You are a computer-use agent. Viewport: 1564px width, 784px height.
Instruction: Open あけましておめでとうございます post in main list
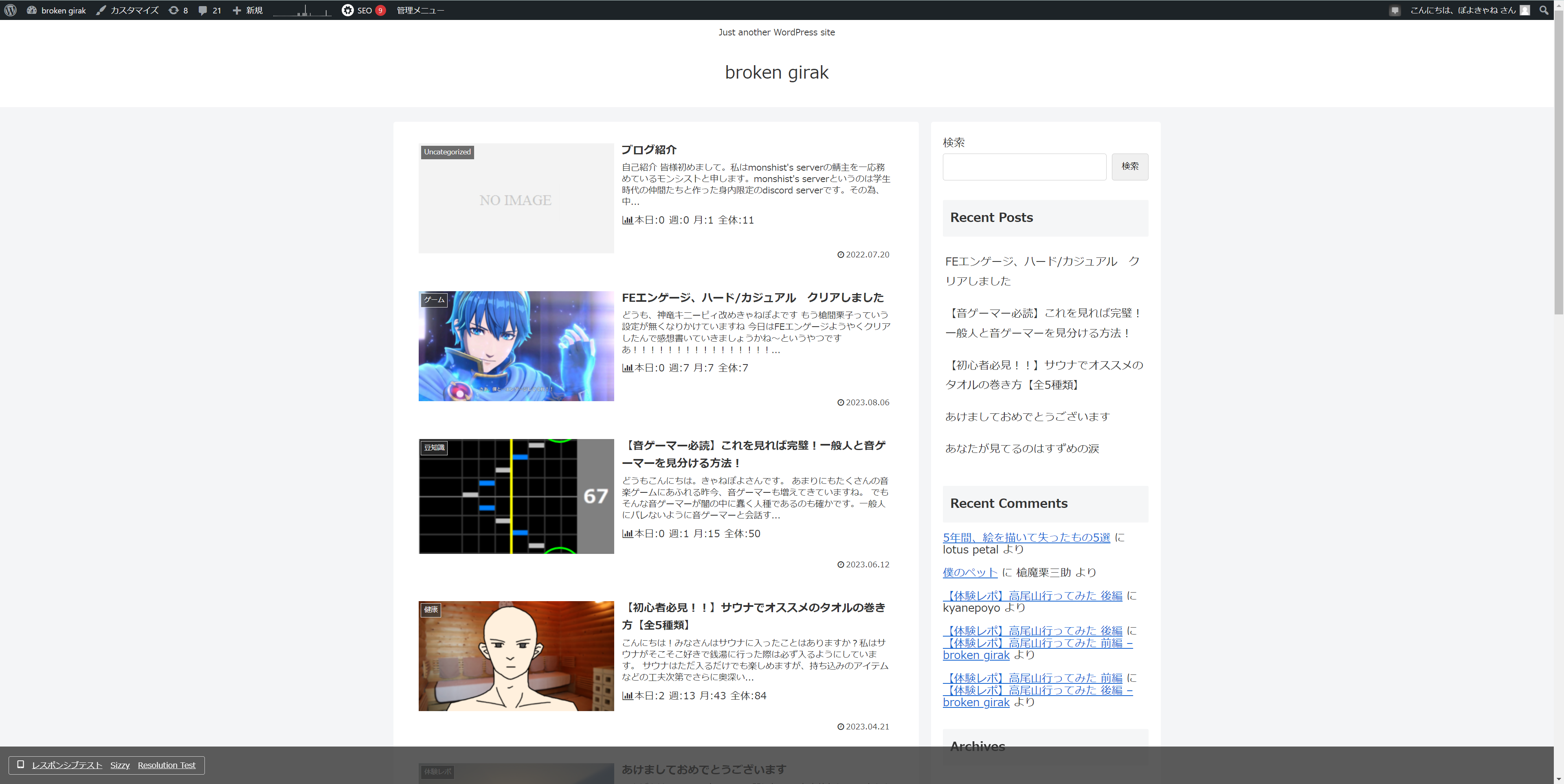click(x=704, y=769)
